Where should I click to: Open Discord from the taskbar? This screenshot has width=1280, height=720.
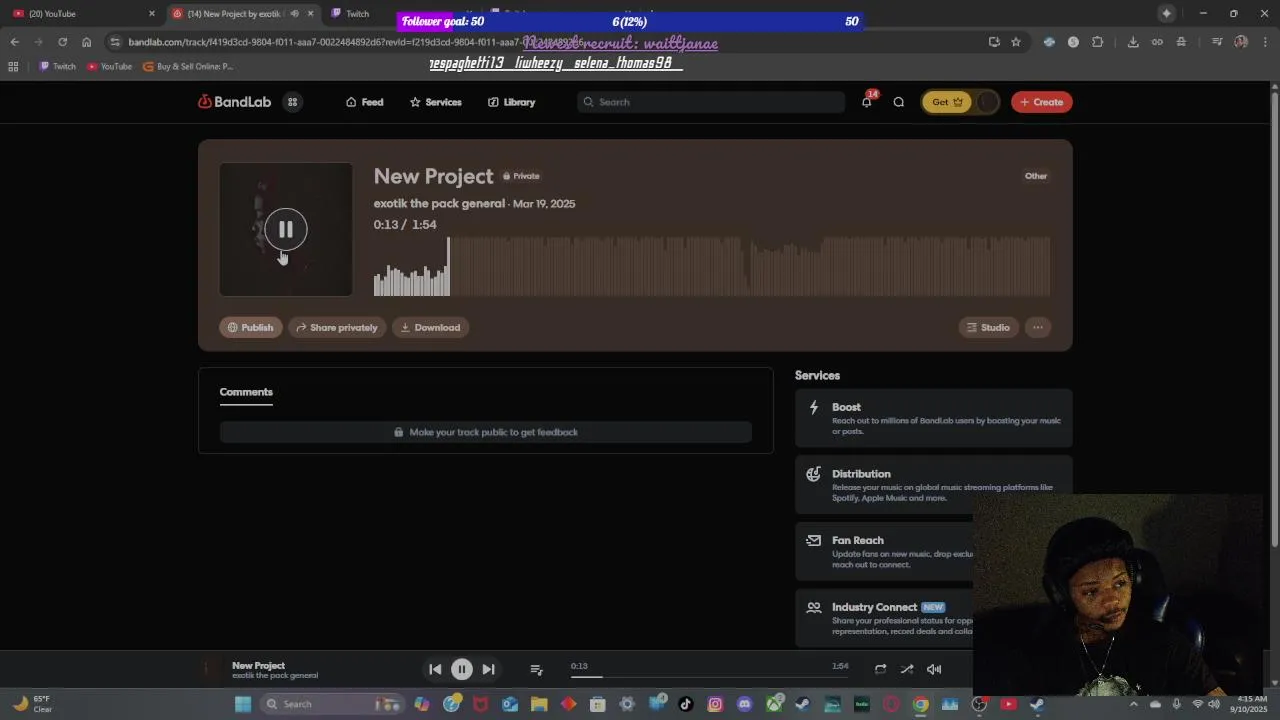(x=744, y=704)
